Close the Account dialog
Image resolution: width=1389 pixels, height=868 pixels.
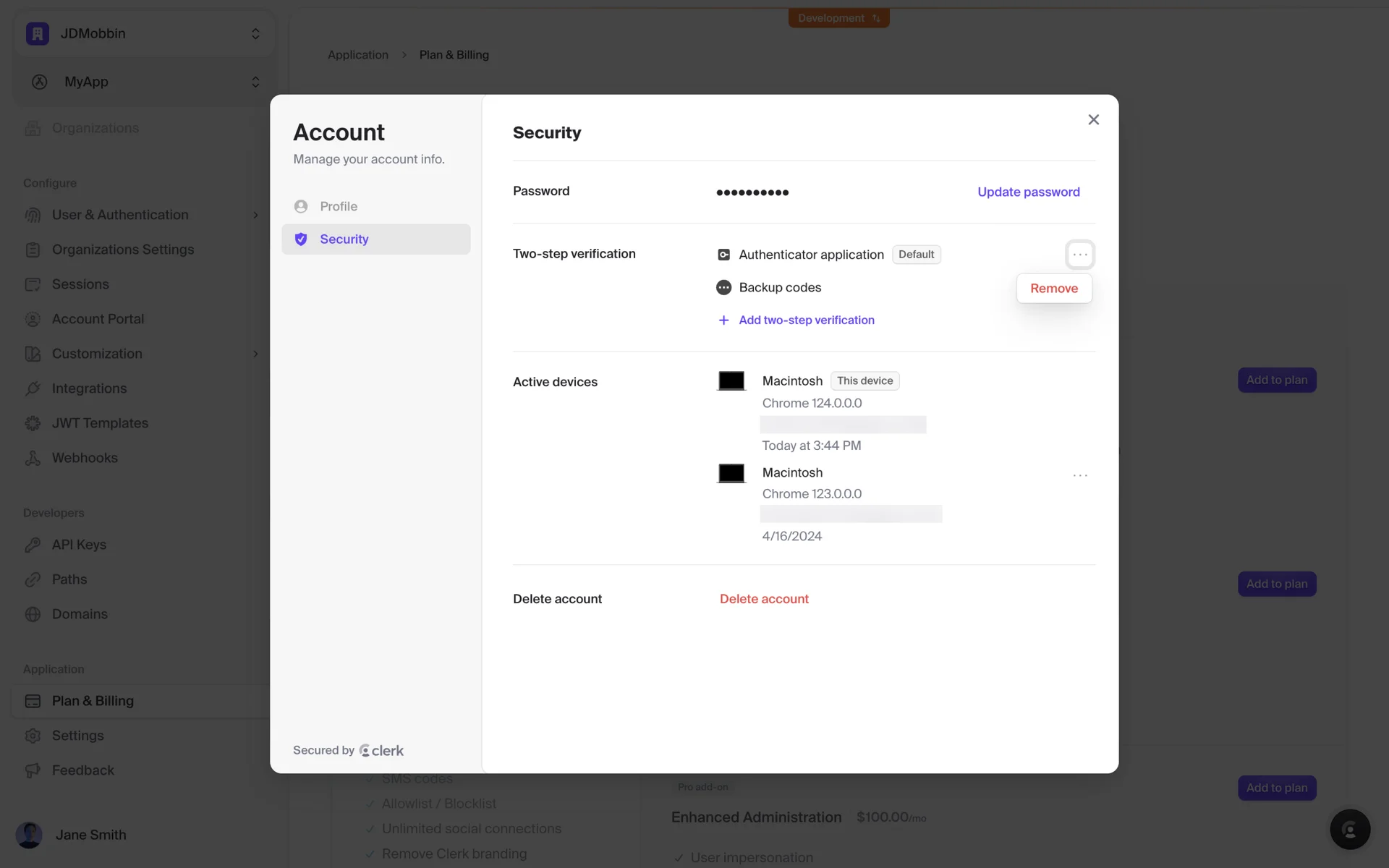pyautogui.click(x=1093, y=119)
